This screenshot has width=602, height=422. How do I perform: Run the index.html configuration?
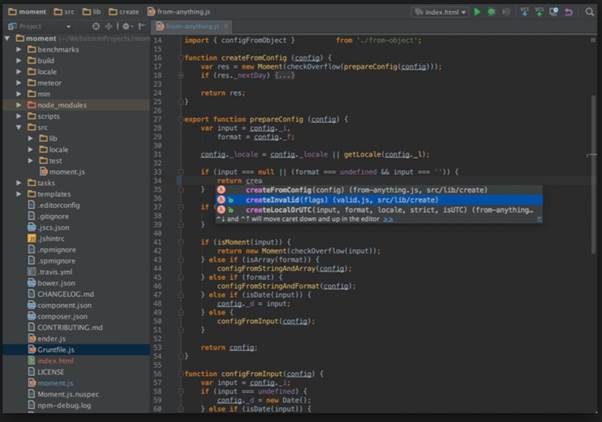pyautogui.click(x=477, y=12)
